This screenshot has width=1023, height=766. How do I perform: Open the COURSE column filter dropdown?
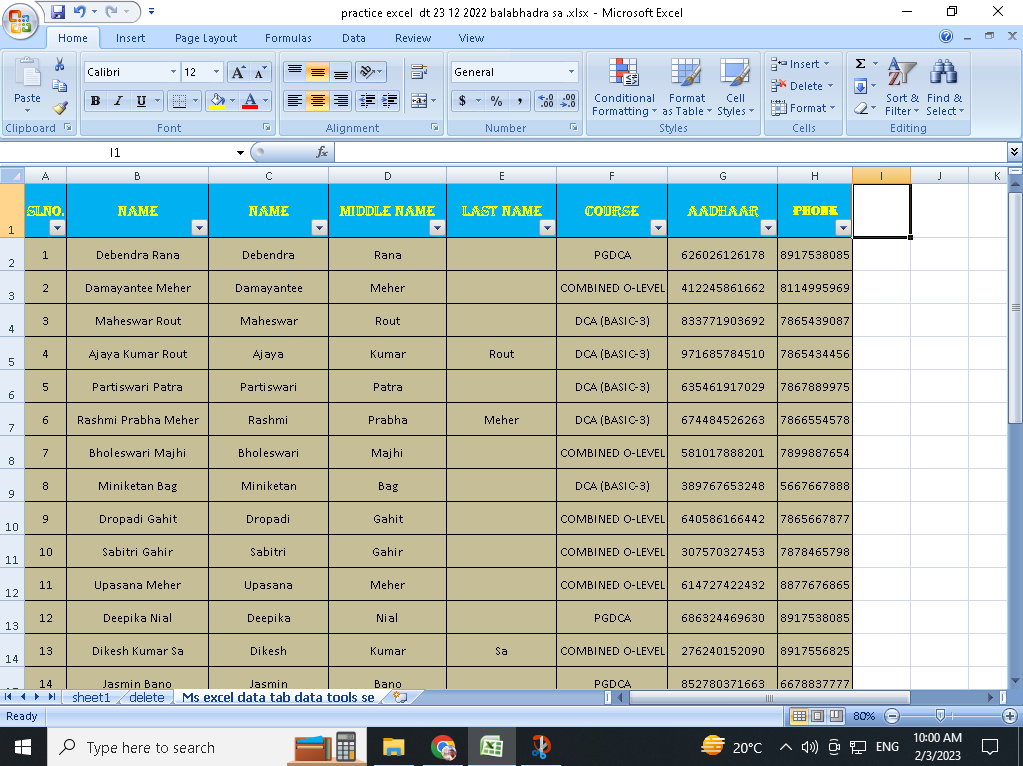coord(657,228)
